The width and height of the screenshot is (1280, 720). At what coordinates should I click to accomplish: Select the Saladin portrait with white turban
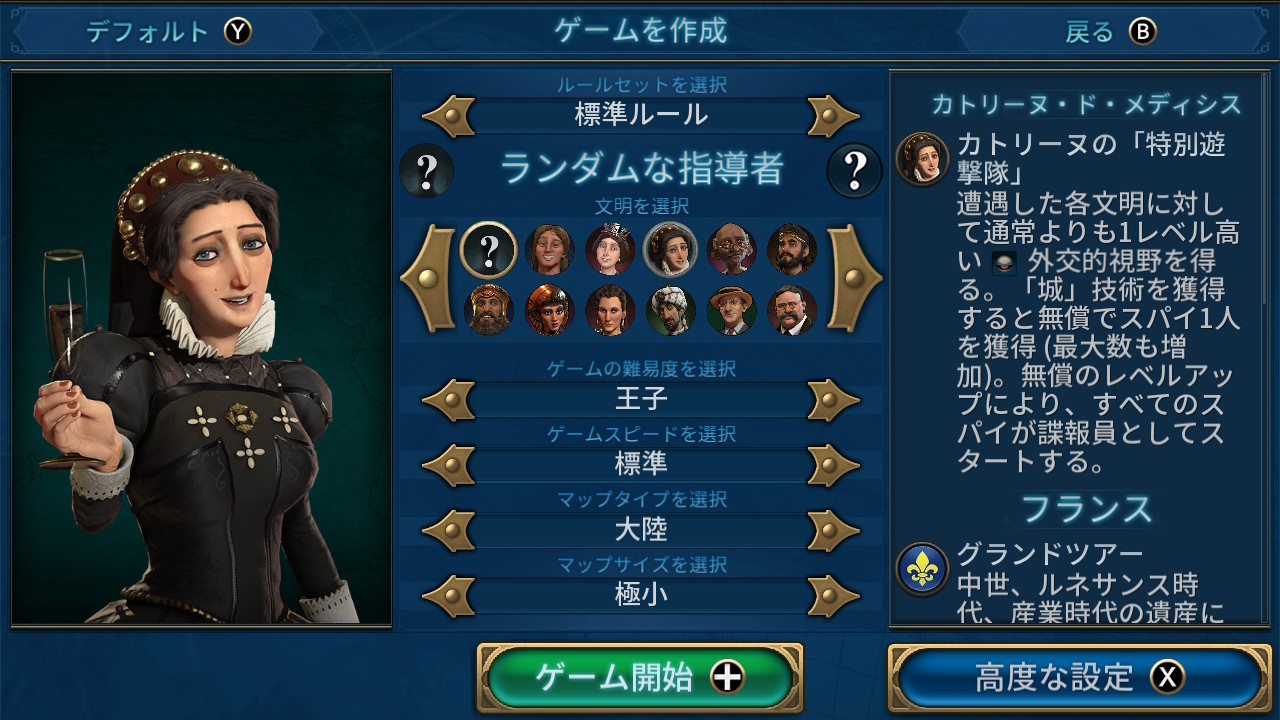pyautogui.click(x=670, y=311)
